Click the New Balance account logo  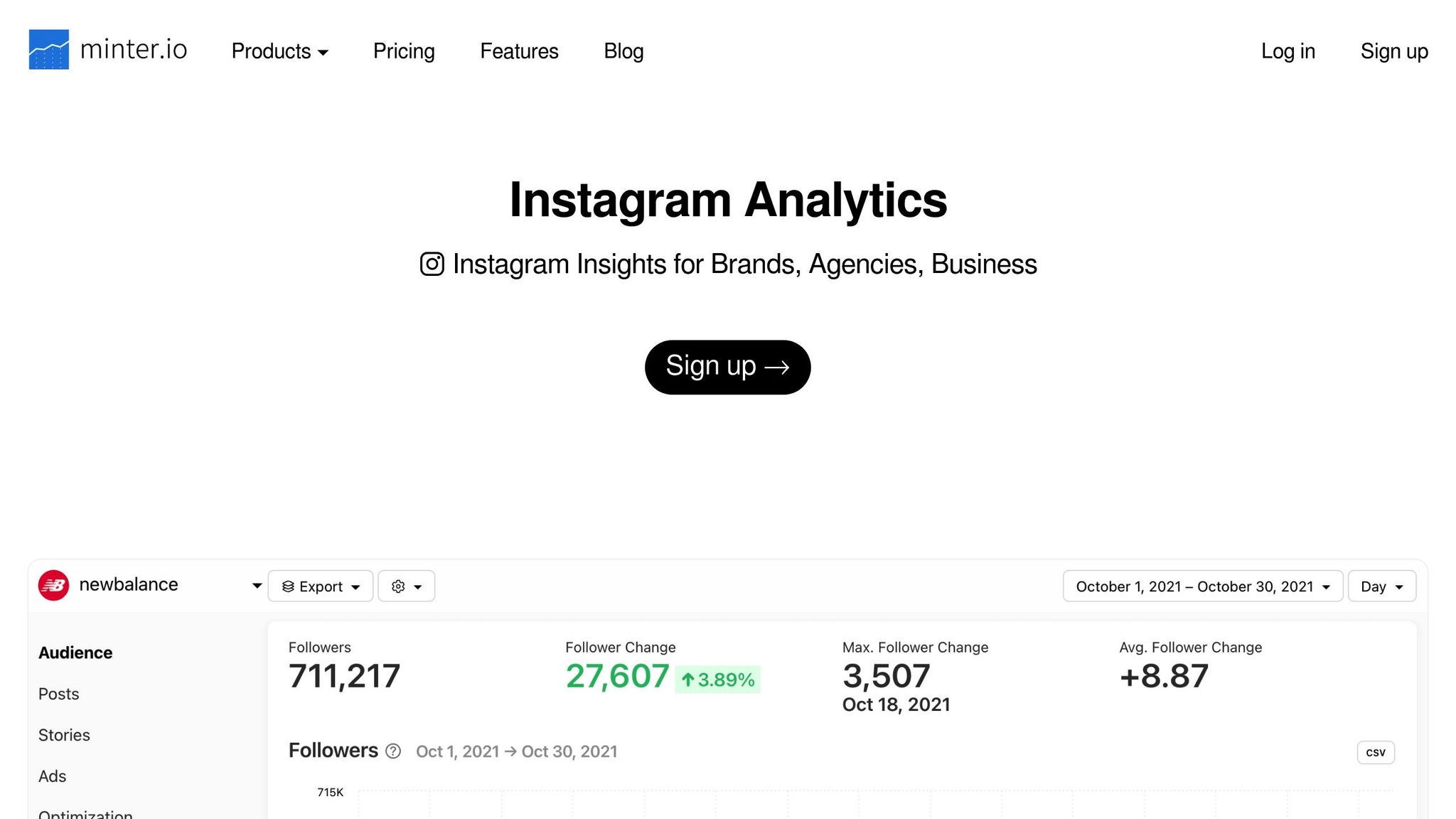53,585
